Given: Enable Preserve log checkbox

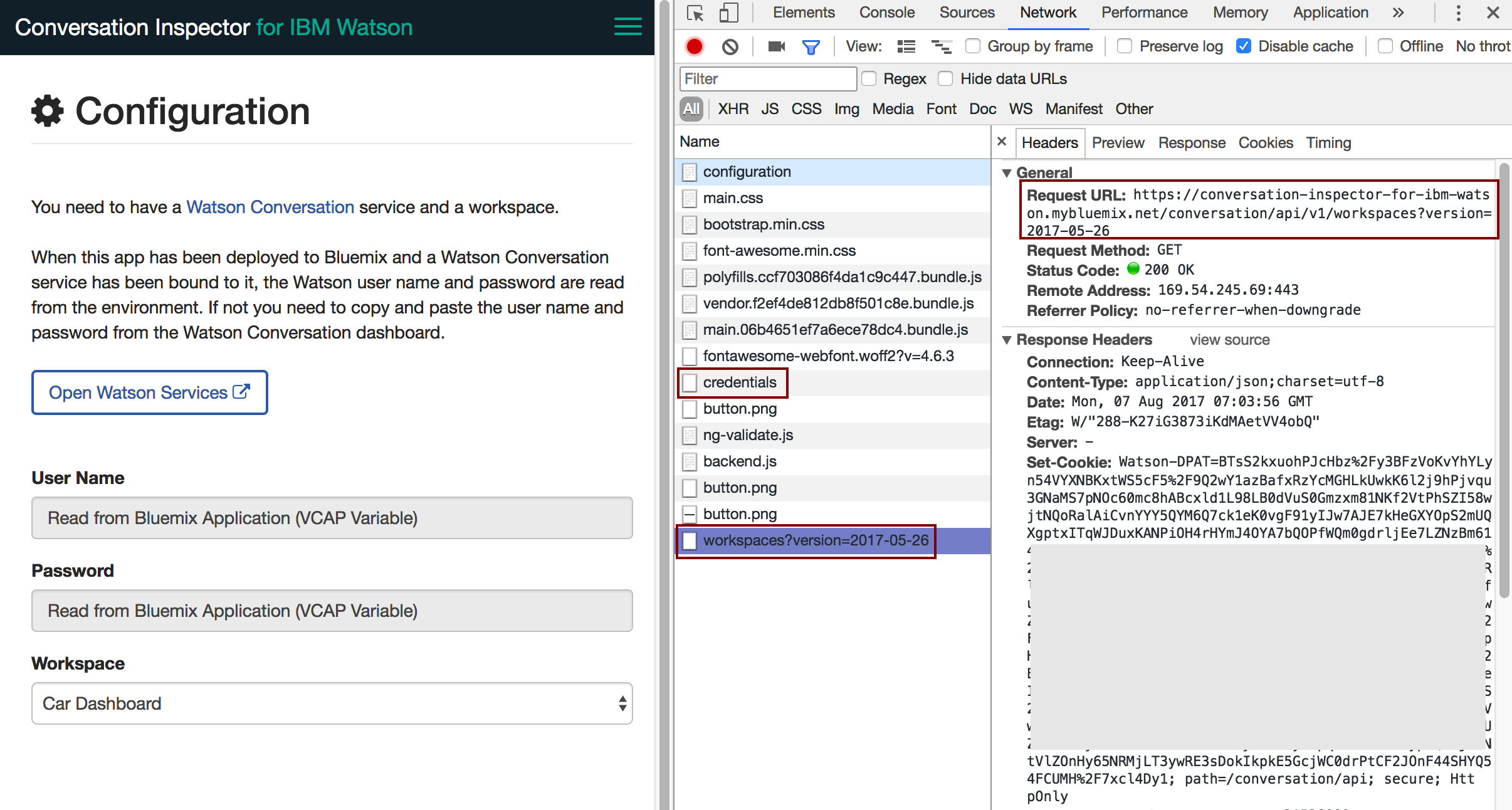Looking at the screenshot, I should tap(1125, 46).
